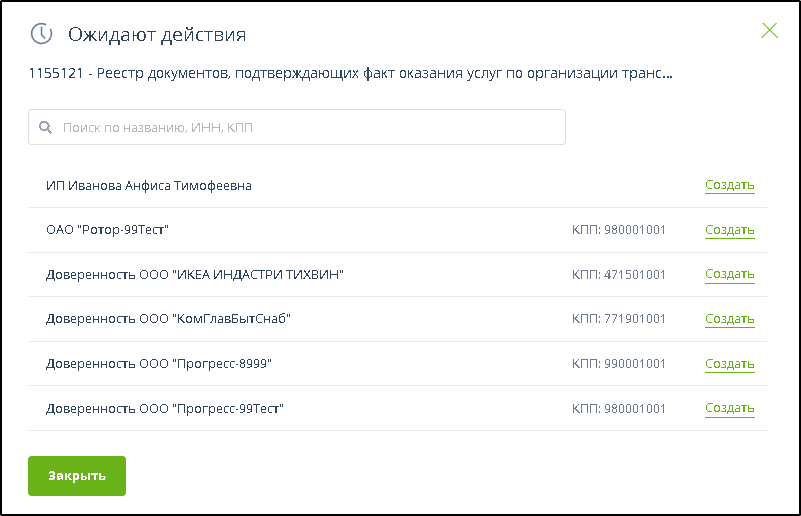This screenshot has height=516, width=801.
Task: Click Создать for ООО "Прогресс-8999"
Action: pos(729,364)
